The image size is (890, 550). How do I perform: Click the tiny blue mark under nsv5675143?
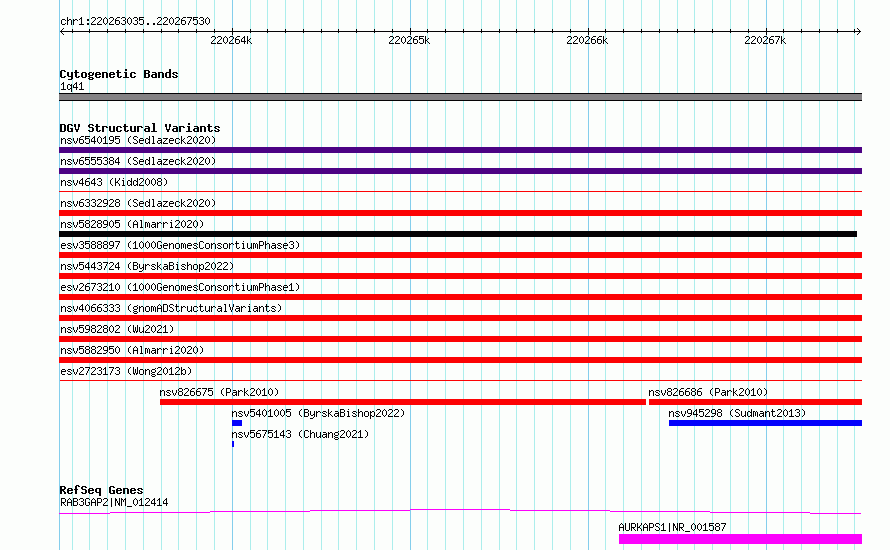click(233, 444)
